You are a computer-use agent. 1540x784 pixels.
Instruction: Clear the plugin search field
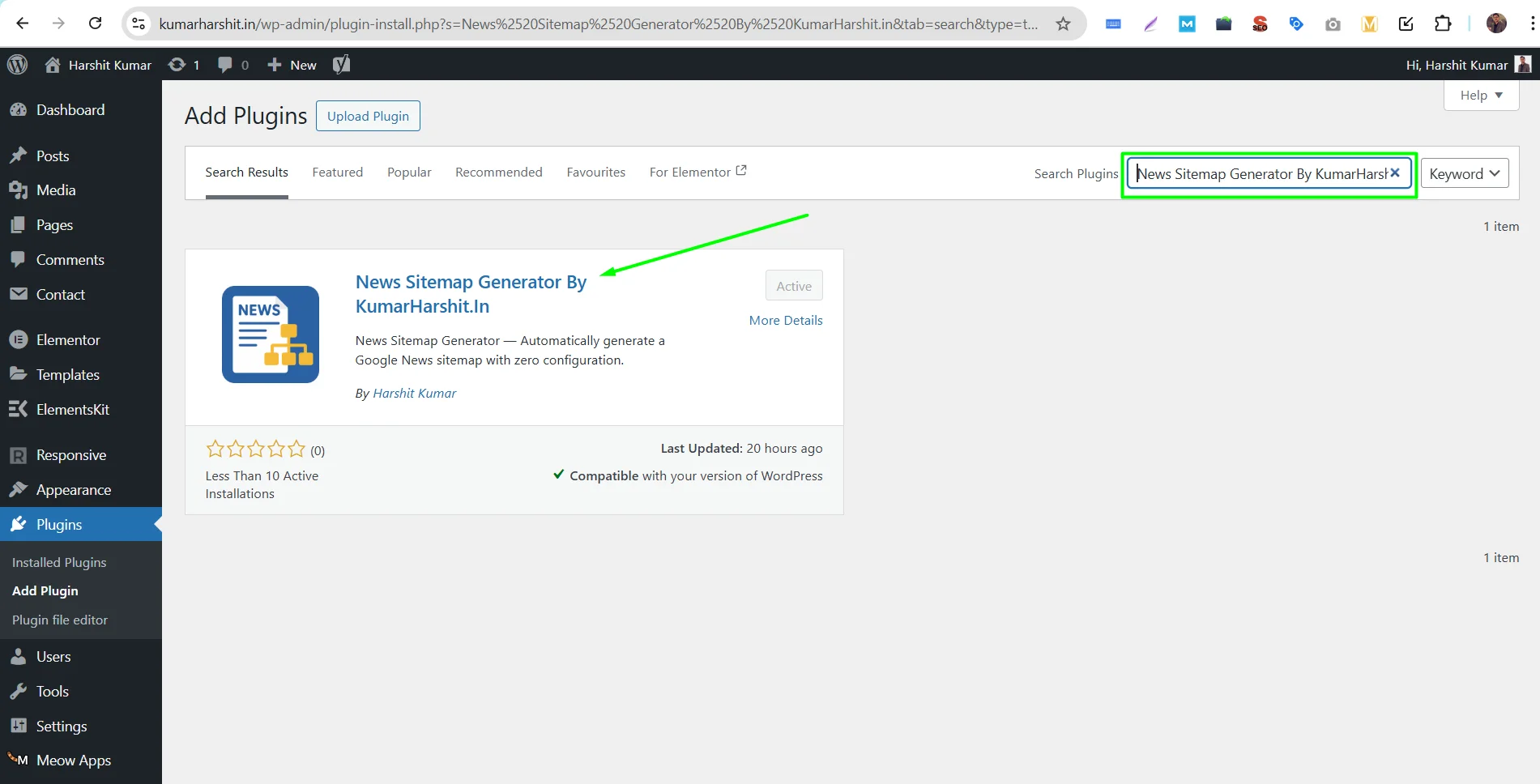[1395, 173]
